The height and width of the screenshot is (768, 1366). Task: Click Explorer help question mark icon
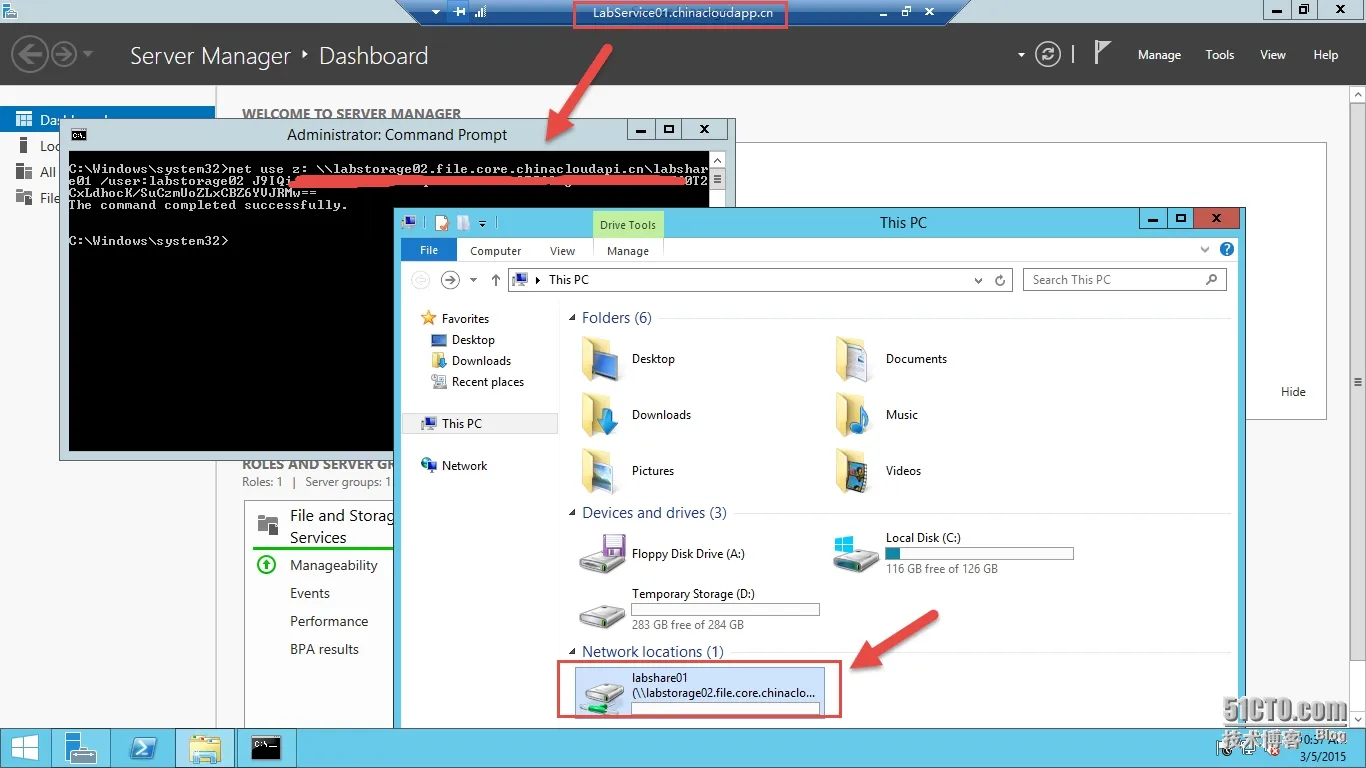[x=1227, y=250]
